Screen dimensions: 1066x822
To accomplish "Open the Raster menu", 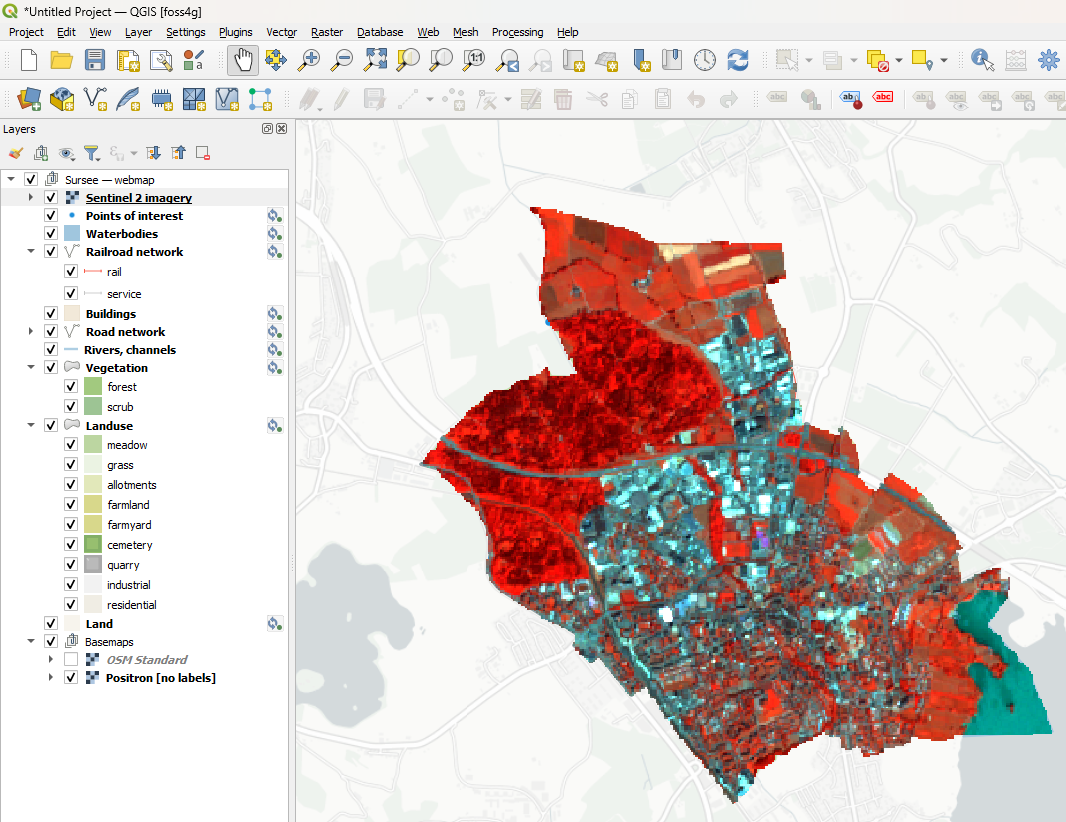I will pos(326,32).
